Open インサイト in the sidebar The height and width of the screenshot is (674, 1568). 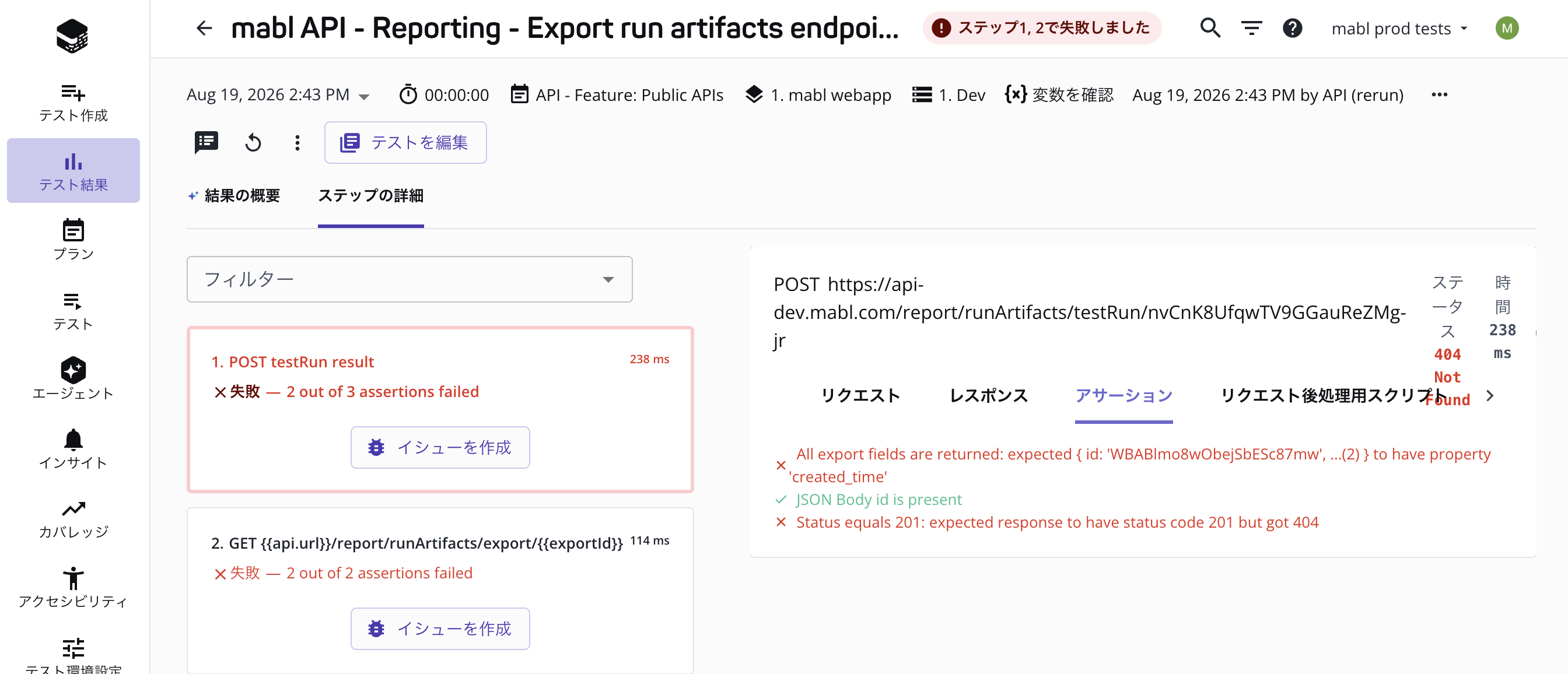tap(73, 448)
